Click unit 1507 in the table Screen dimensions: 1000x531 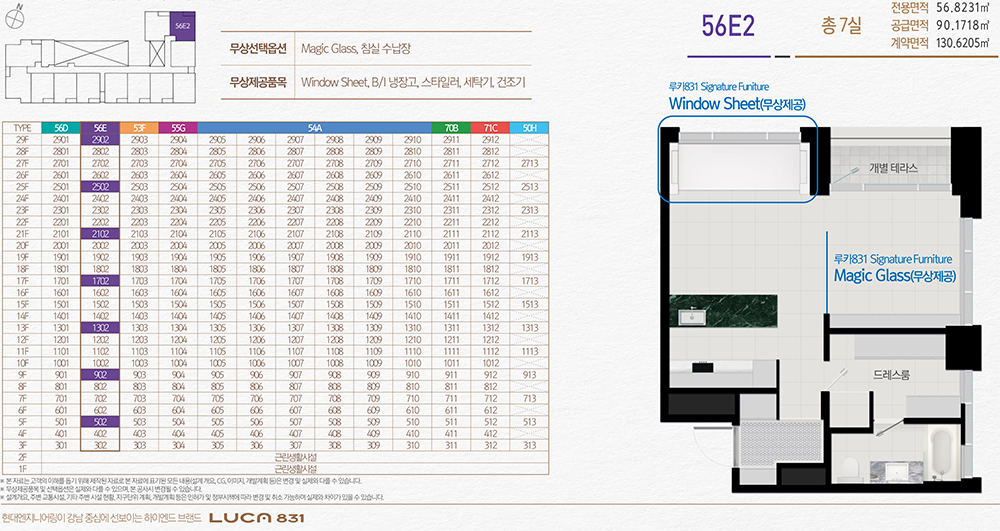[x=295, y=304]
